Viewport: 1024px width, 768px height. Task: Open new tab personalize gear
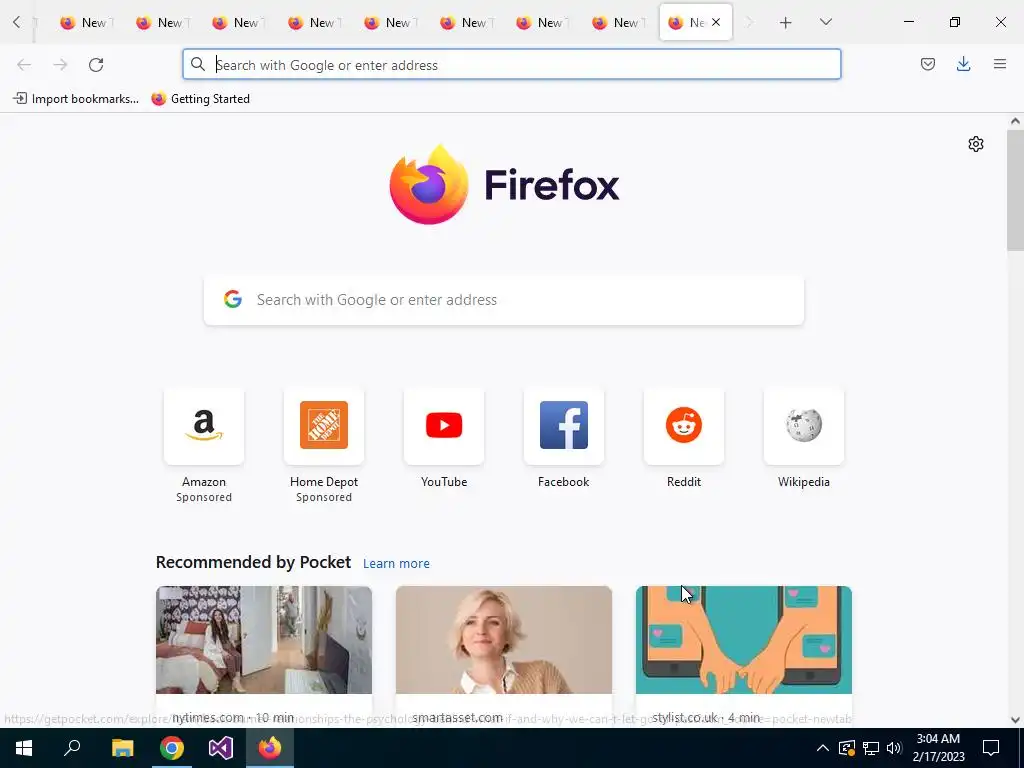976,144
